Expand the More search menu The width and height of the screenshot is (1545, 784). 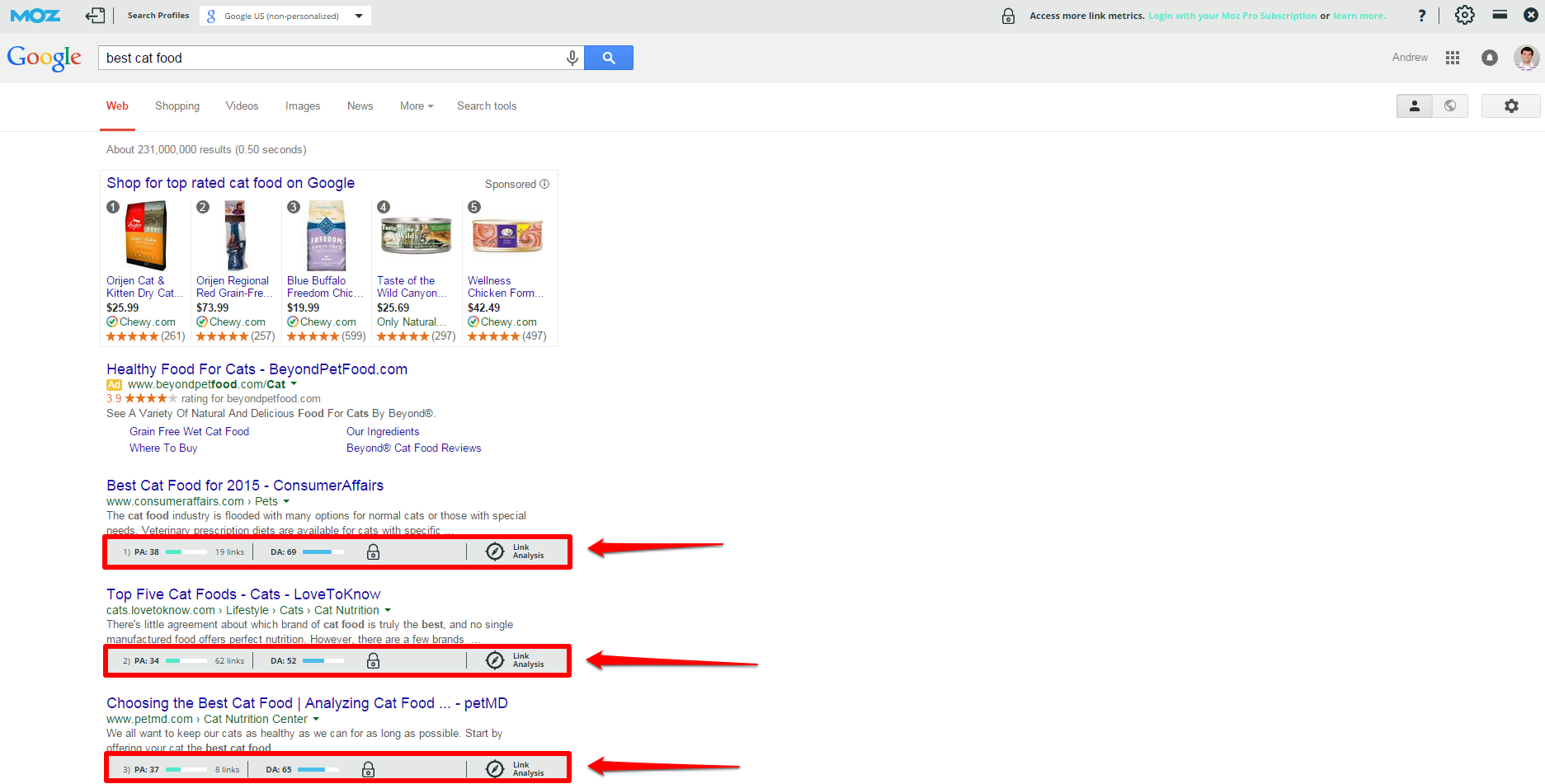click(417, 106)
